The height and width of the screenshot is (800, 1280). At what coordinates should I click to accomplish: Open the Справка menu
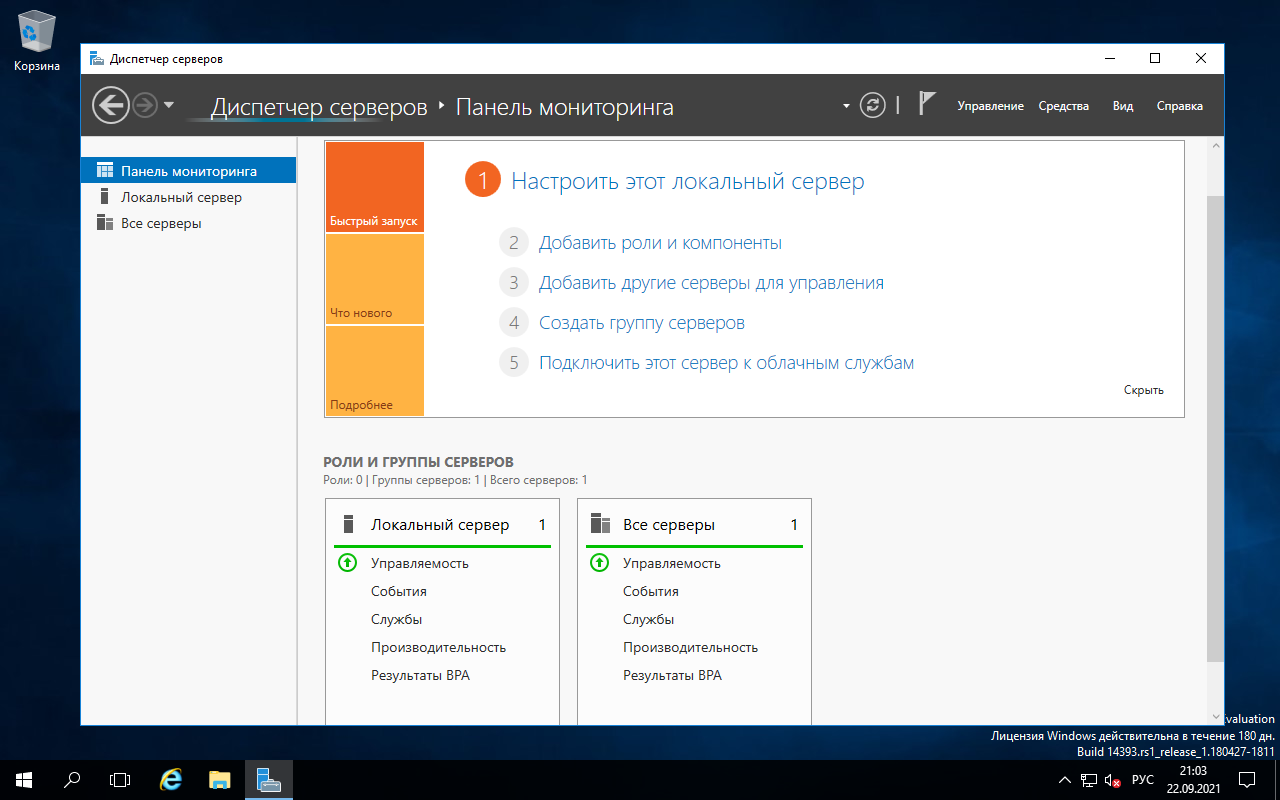pos(1180,106)
